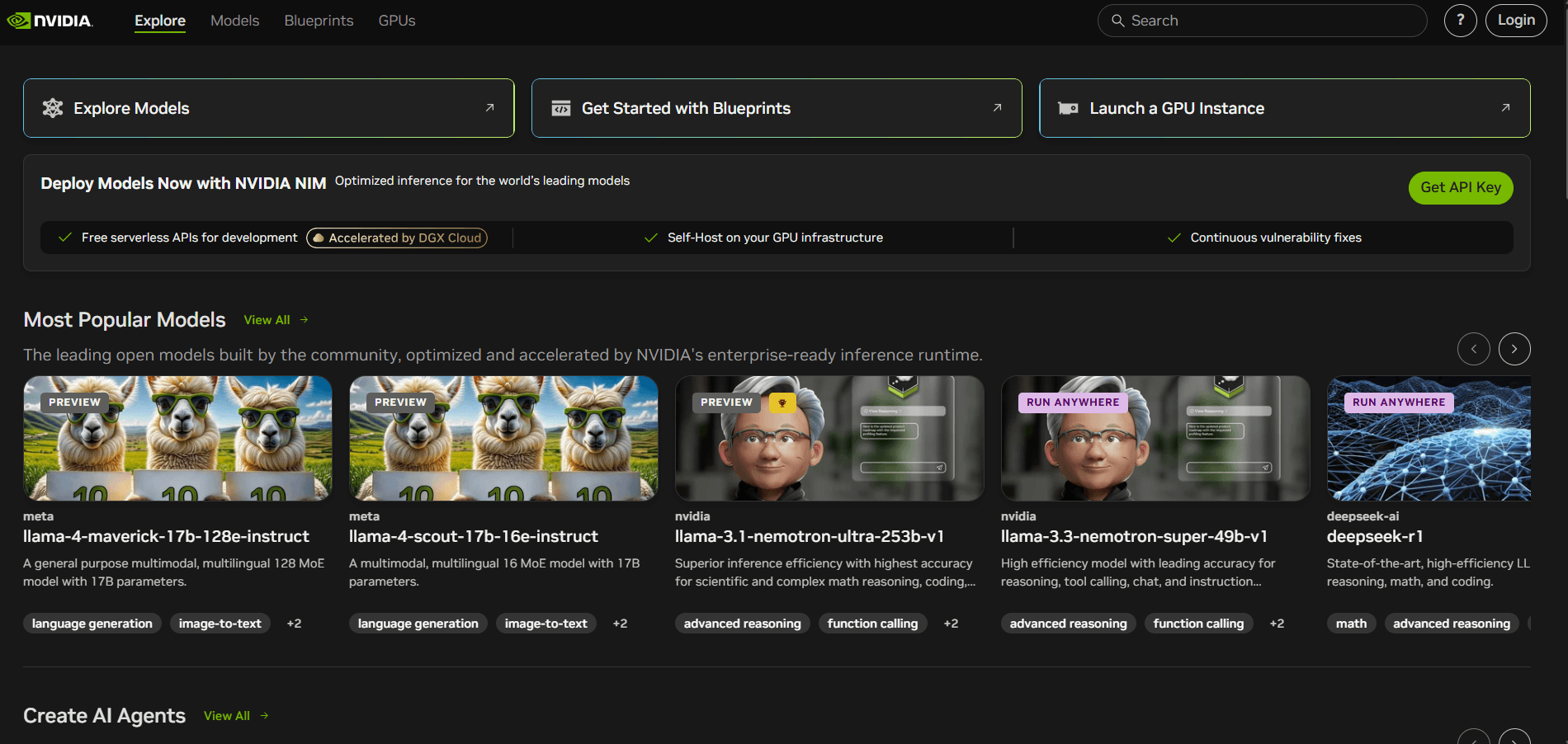
Task: Click the Get API Key button
Action: pyautogui.click(x=1460, y=187)
